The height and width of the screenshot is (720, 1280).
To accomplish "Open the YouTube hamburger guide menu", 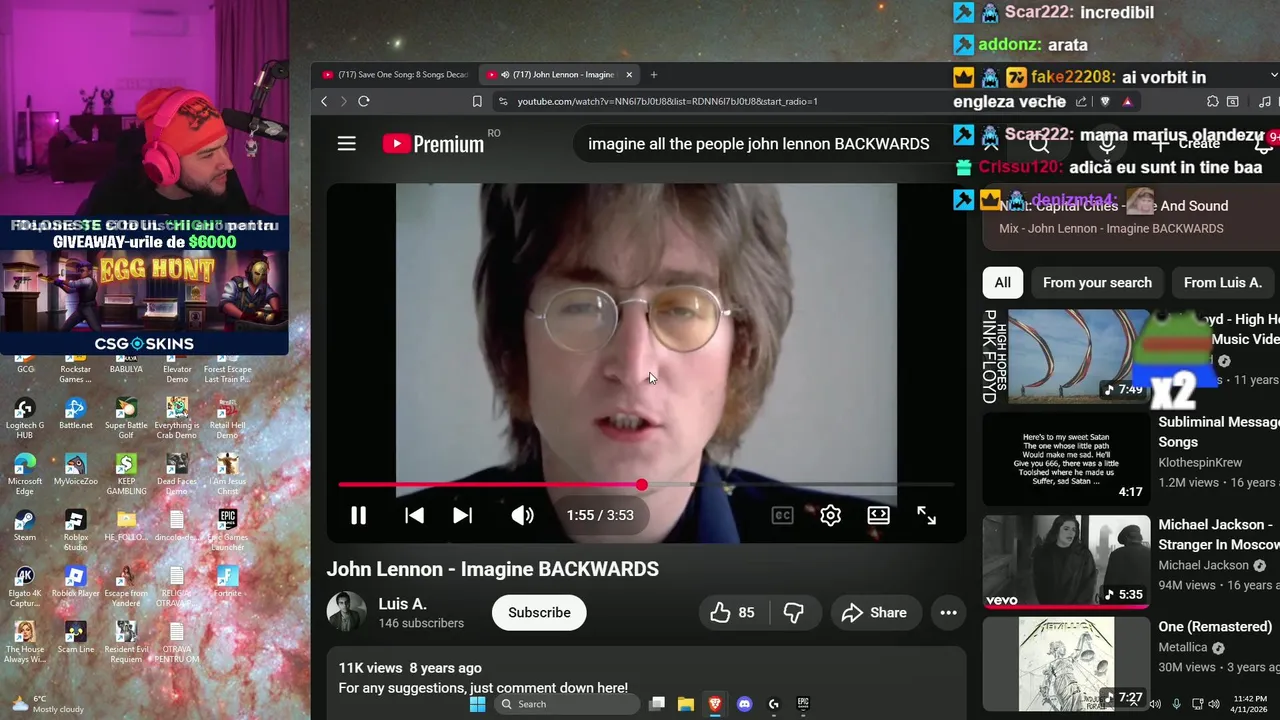I will [346, 144].
